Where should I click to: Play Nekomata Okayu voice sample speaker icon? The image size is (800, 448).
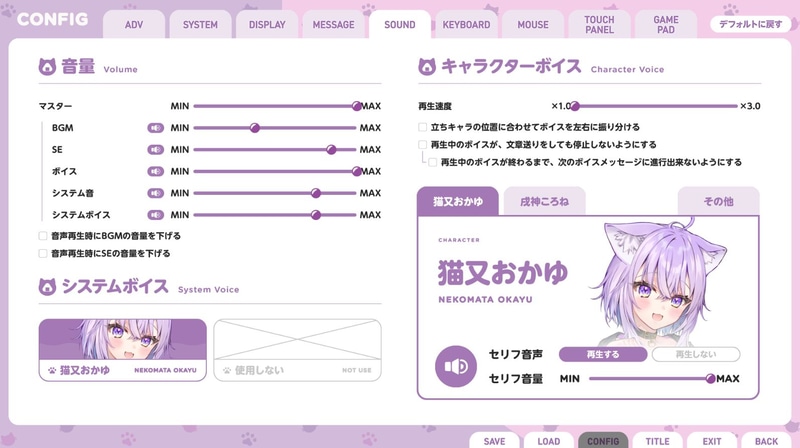pyautogui.click(x=456, y=366)
